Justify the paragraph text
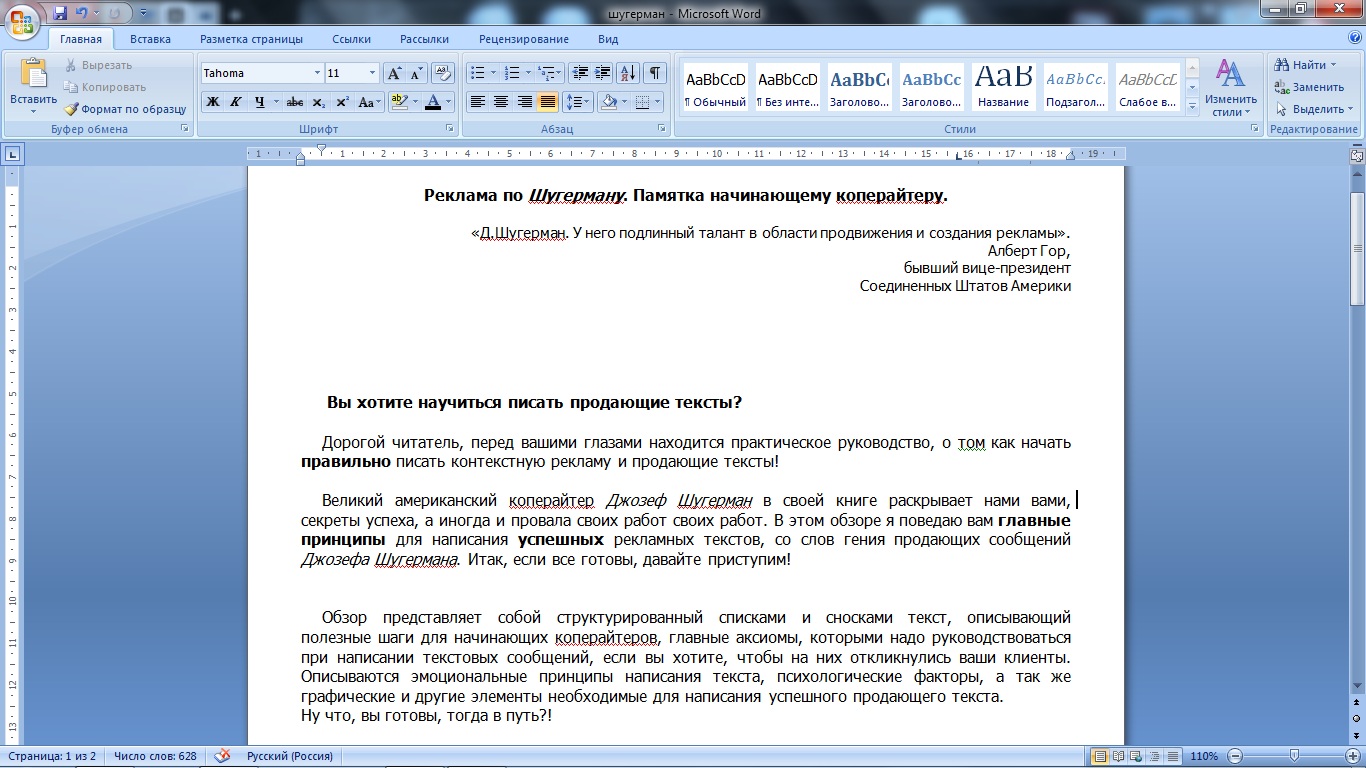Screen dimensions: 1366x768 point(548,102)
